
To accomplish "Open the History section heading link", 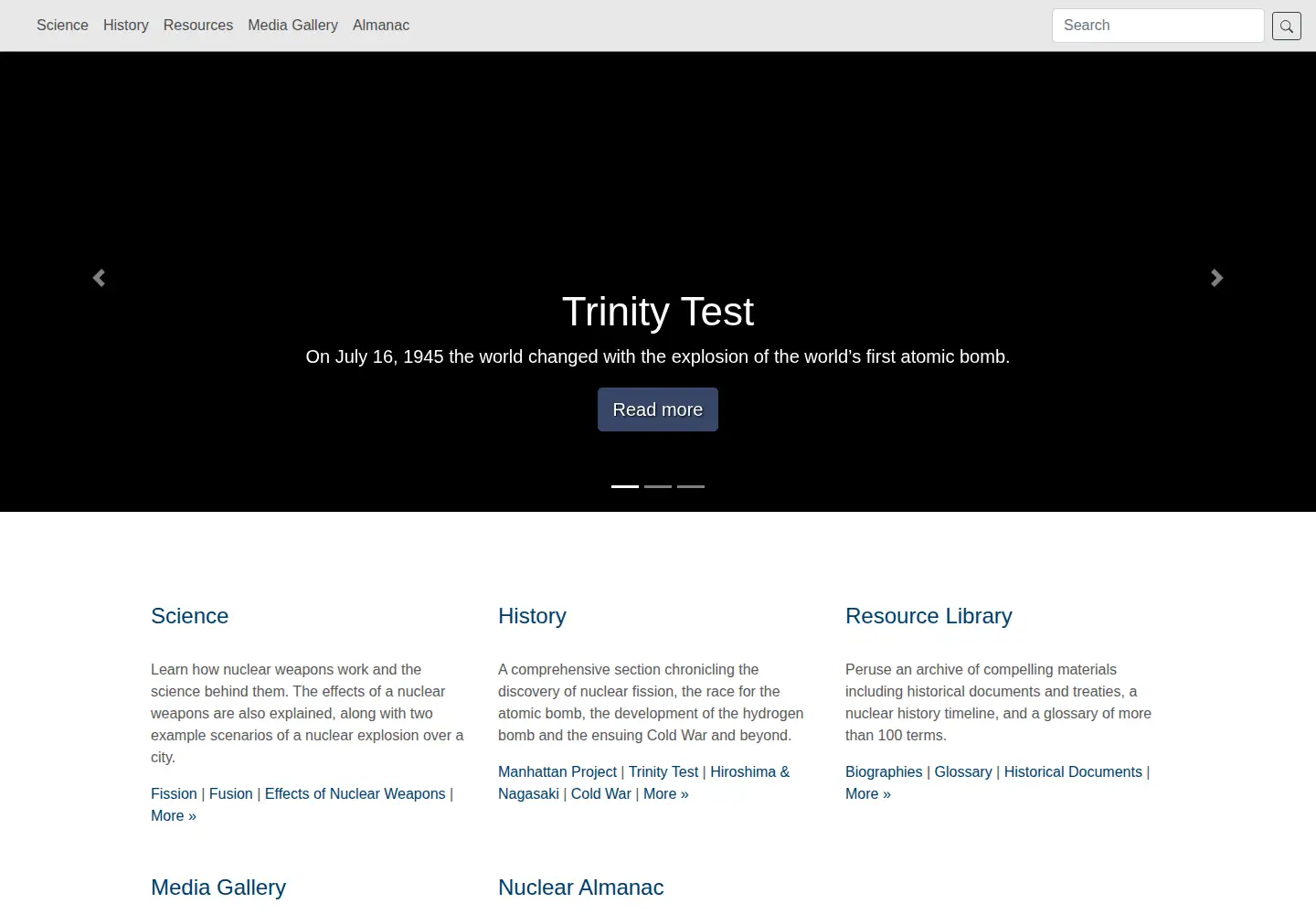I will pos(532,616).
